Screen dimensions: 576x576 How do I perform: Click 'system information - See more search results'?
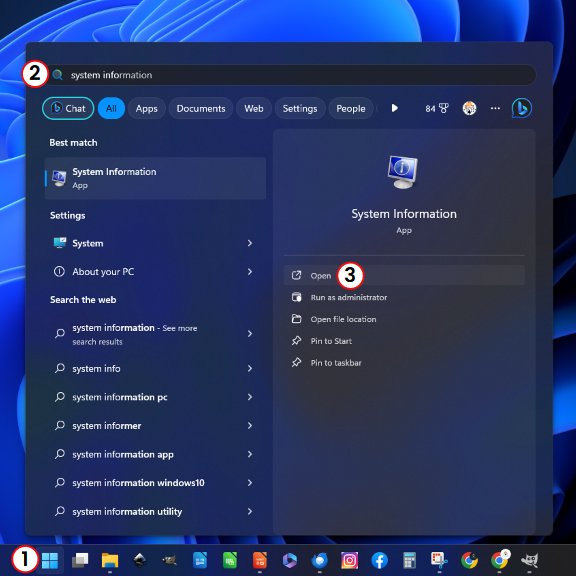coord(155,334)
